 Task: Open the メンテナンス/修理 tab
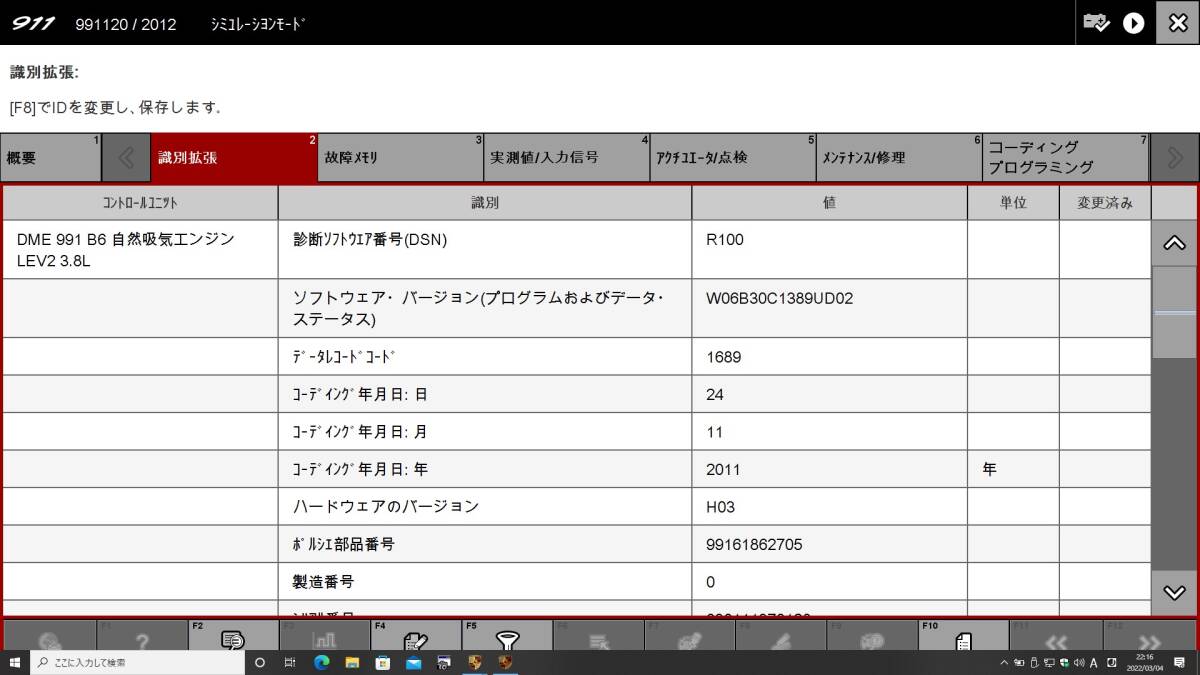899,157
